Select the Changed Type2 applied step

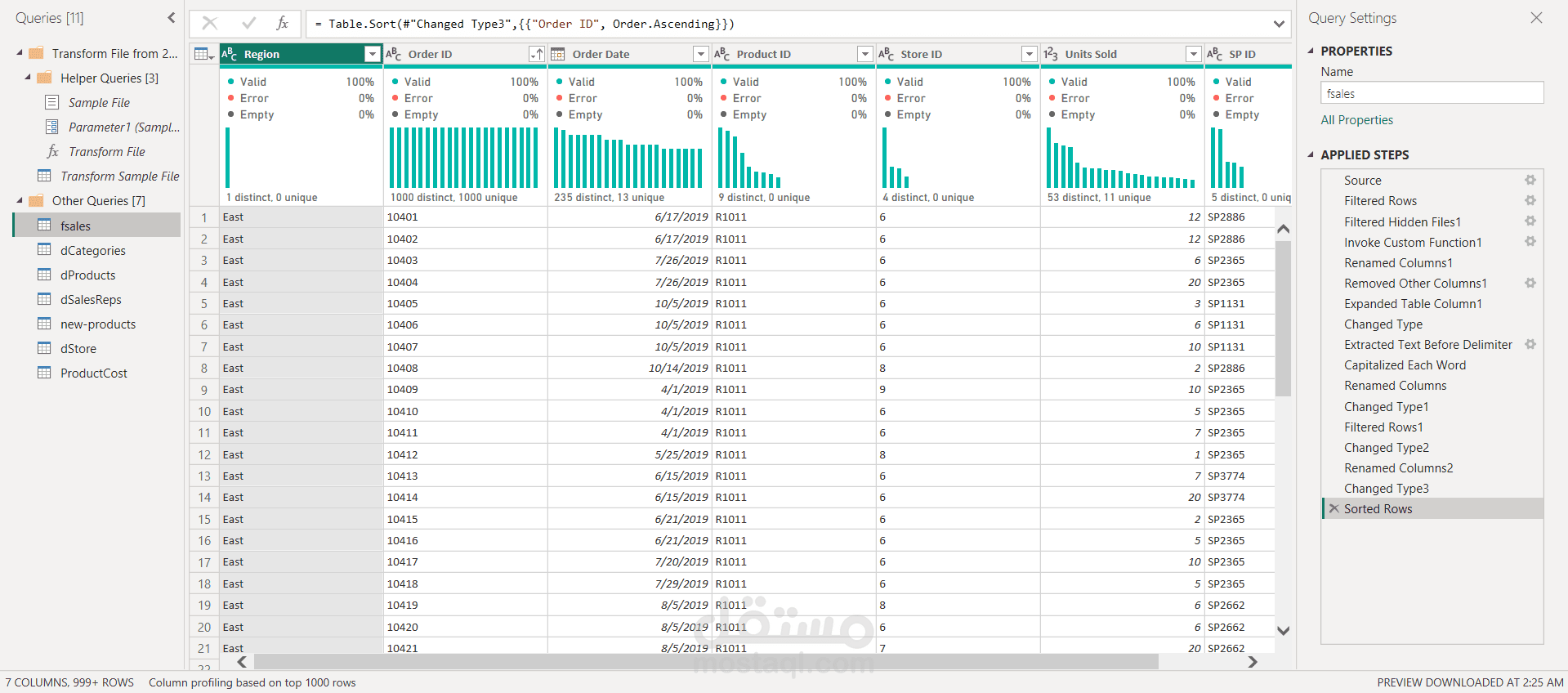(x=1386, y=448)
